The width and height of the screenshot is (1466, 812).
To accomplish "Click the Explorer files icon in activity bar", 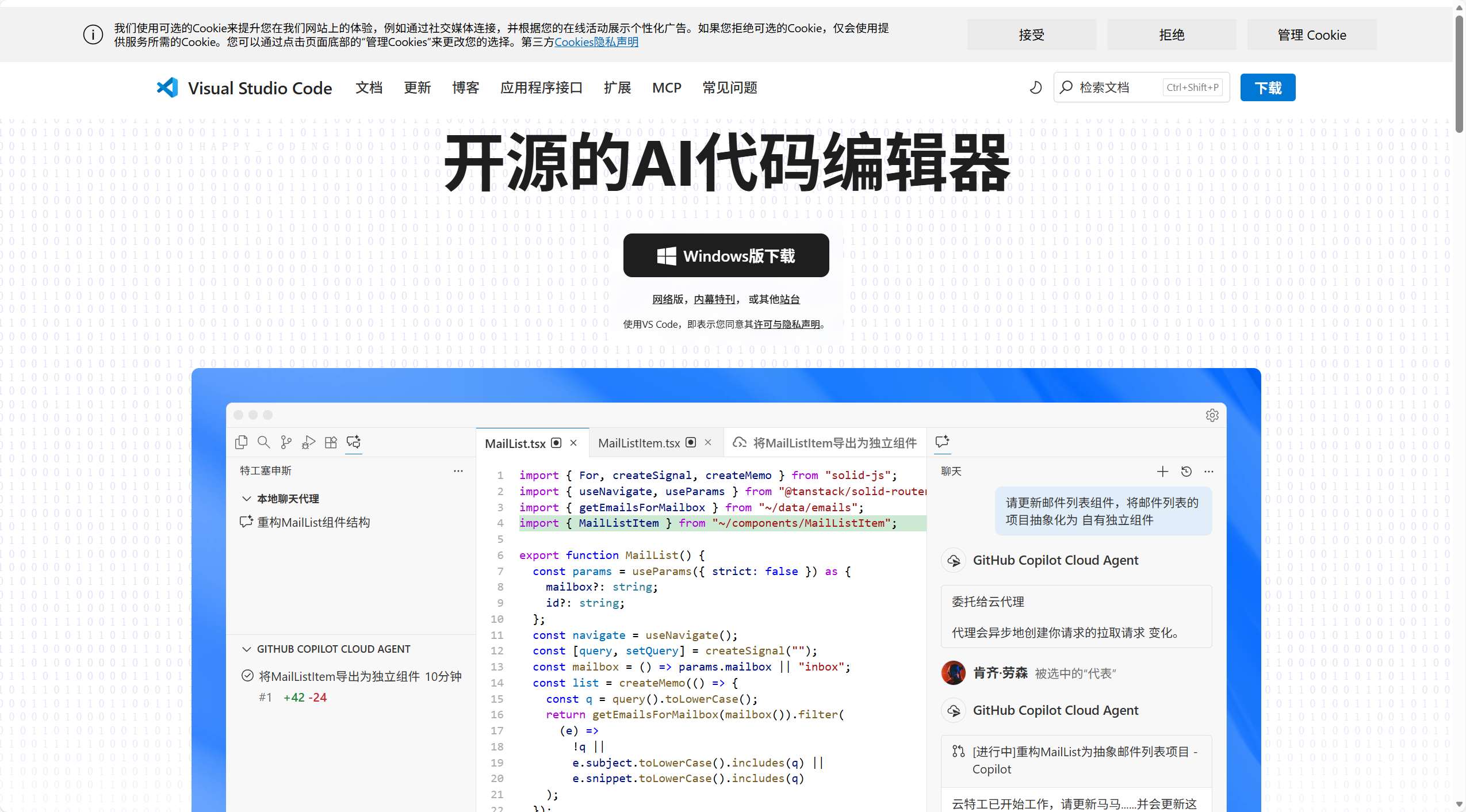I will tap(241, 442).
